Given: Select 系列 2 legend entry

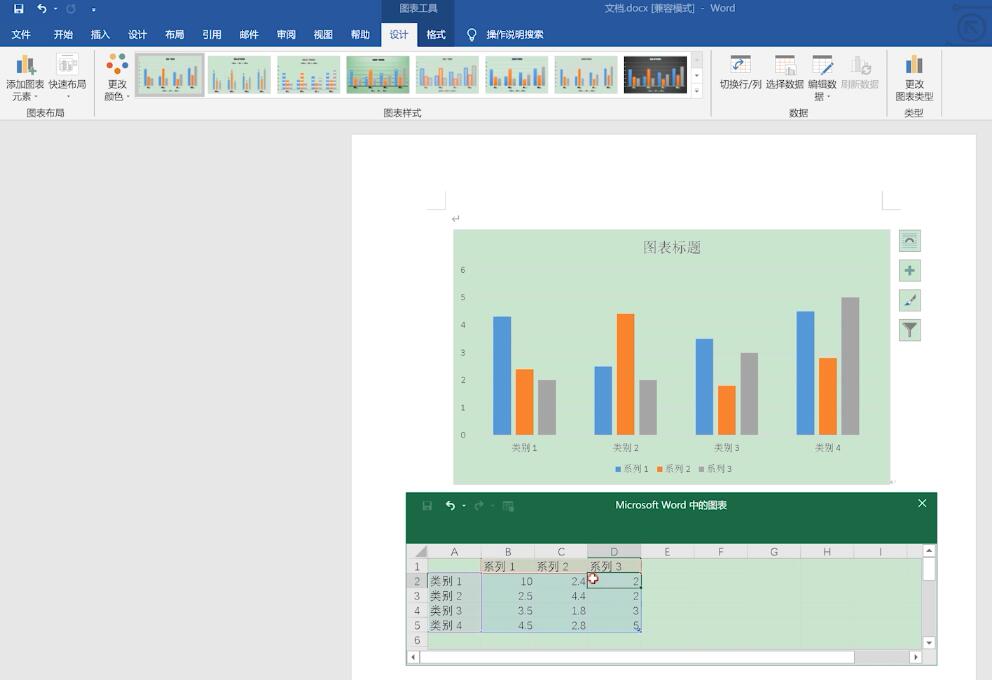Looking at the screenshot, I should click(x=674, y=469).
